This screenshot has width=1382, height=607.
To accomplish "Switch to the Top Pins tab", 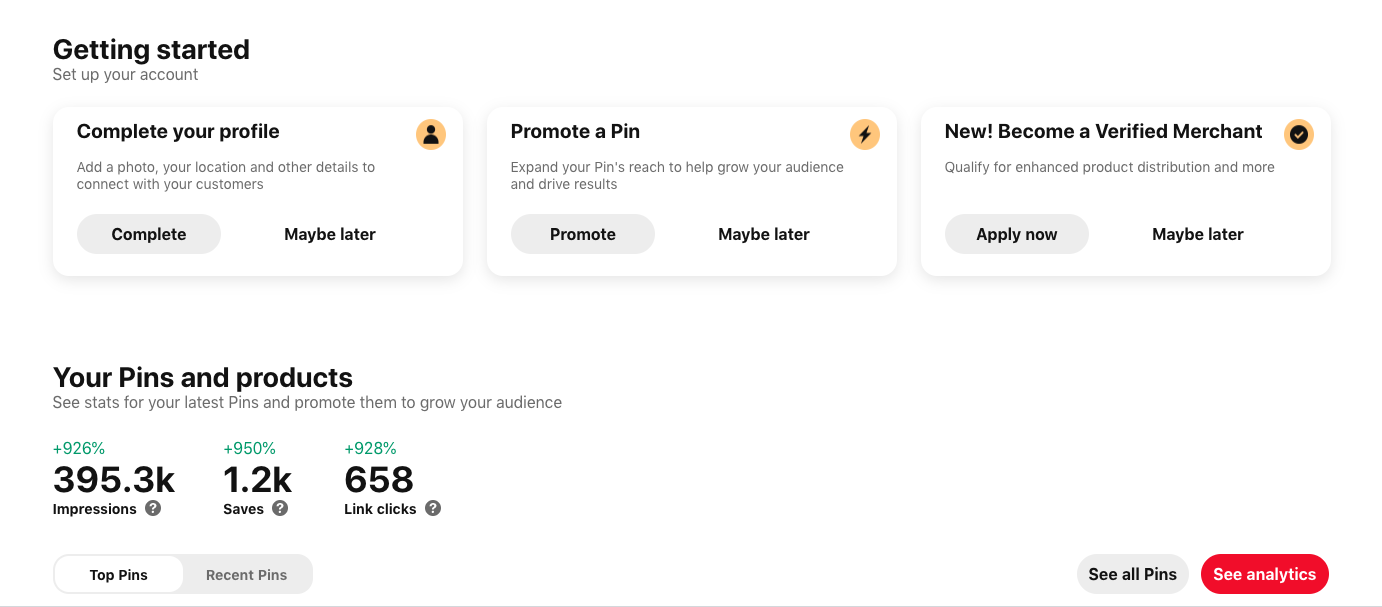I will (119, 575).
